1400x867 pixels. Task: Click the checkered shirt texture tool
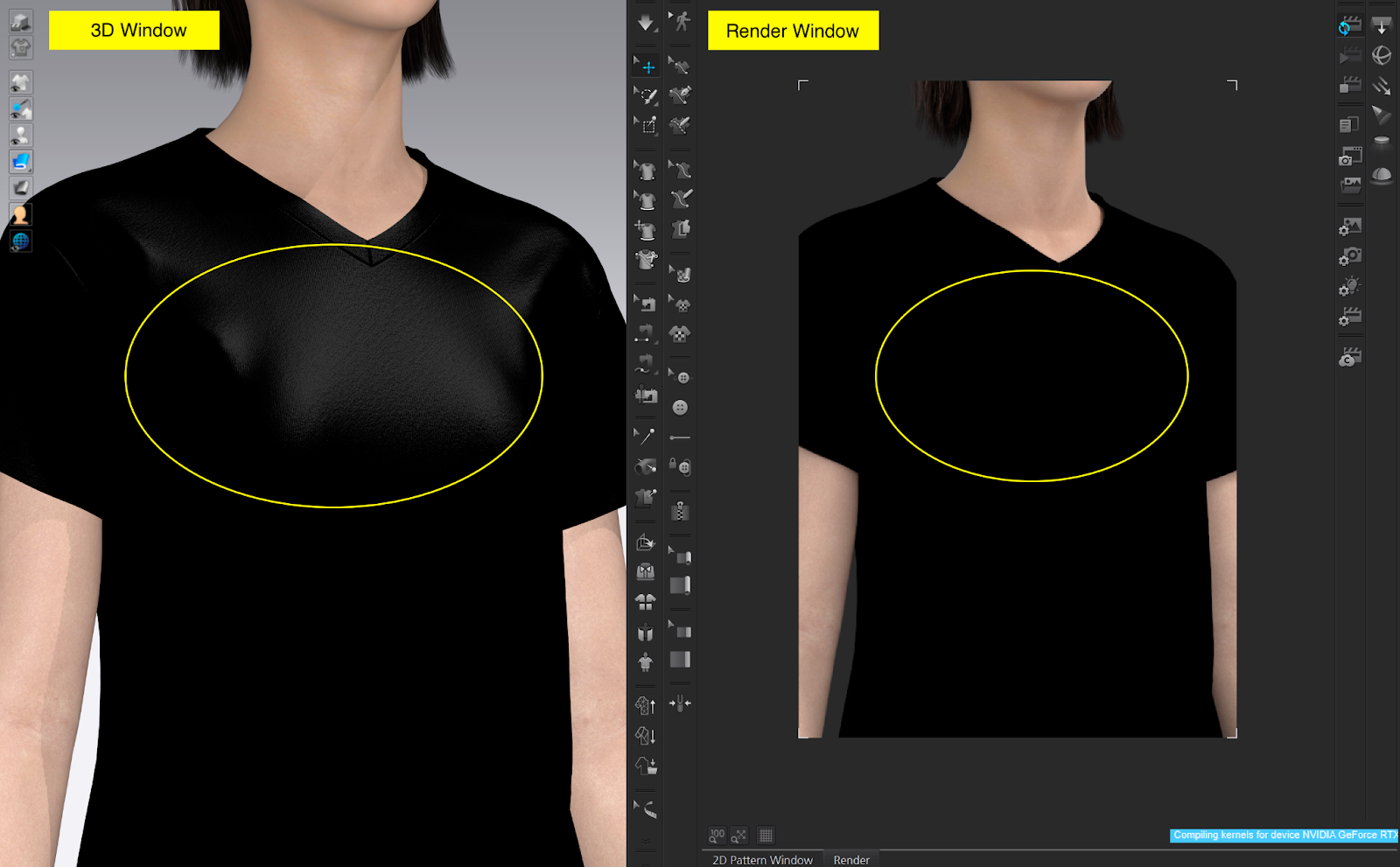tap(680, 333)
